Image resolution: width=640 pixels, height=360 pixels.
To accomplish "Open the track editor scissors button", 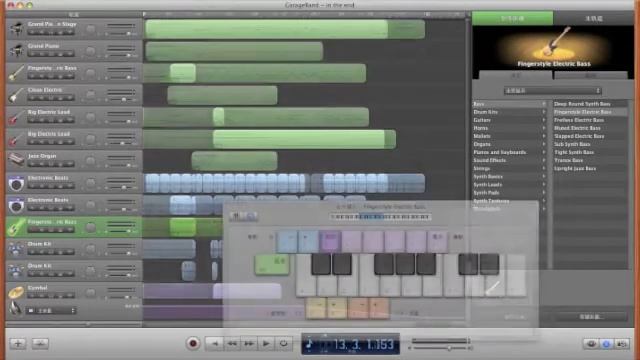I will pos(40,344).
